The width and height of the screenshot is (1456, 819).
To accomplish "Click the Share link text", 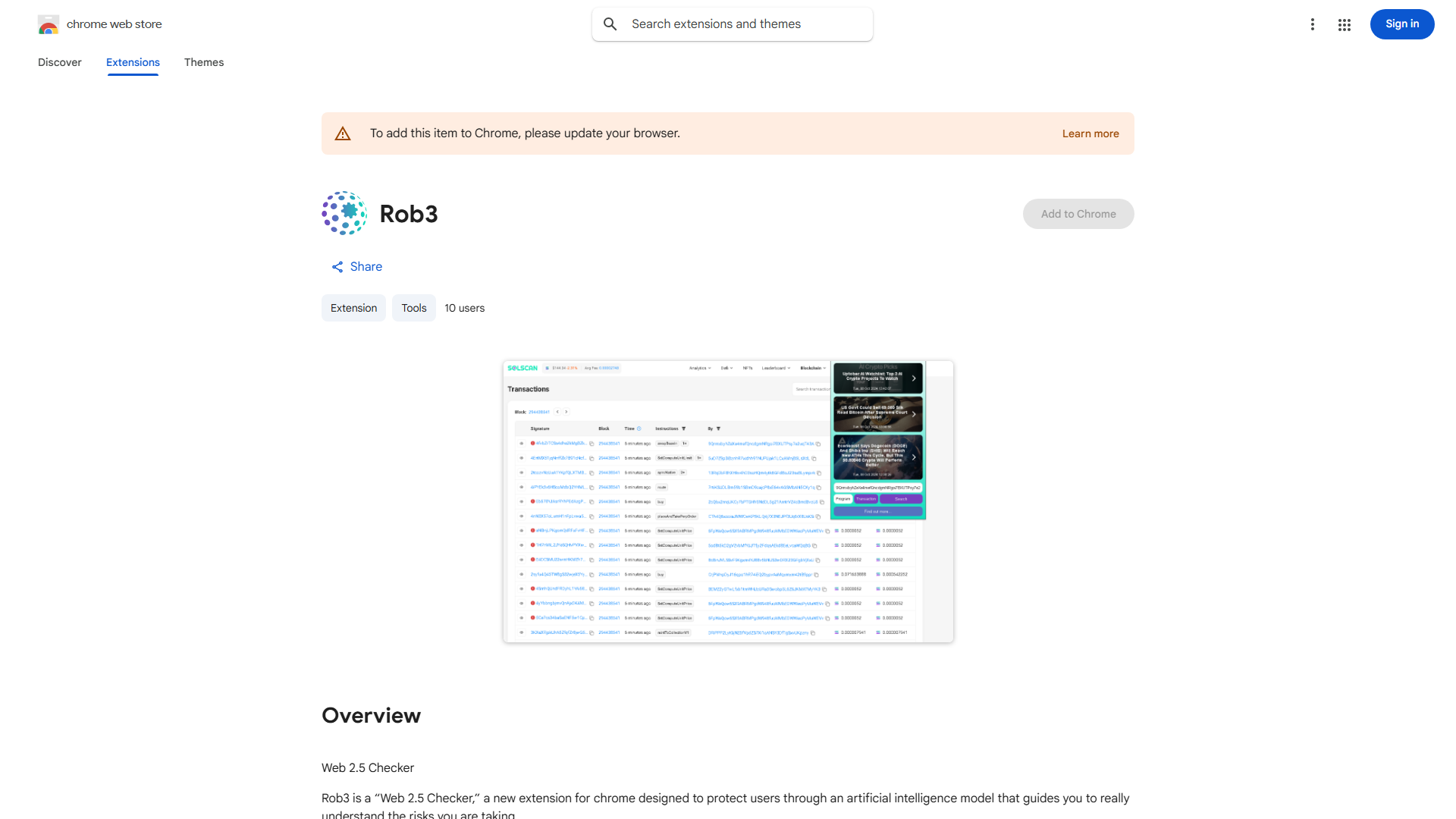I will click(366, 267).
